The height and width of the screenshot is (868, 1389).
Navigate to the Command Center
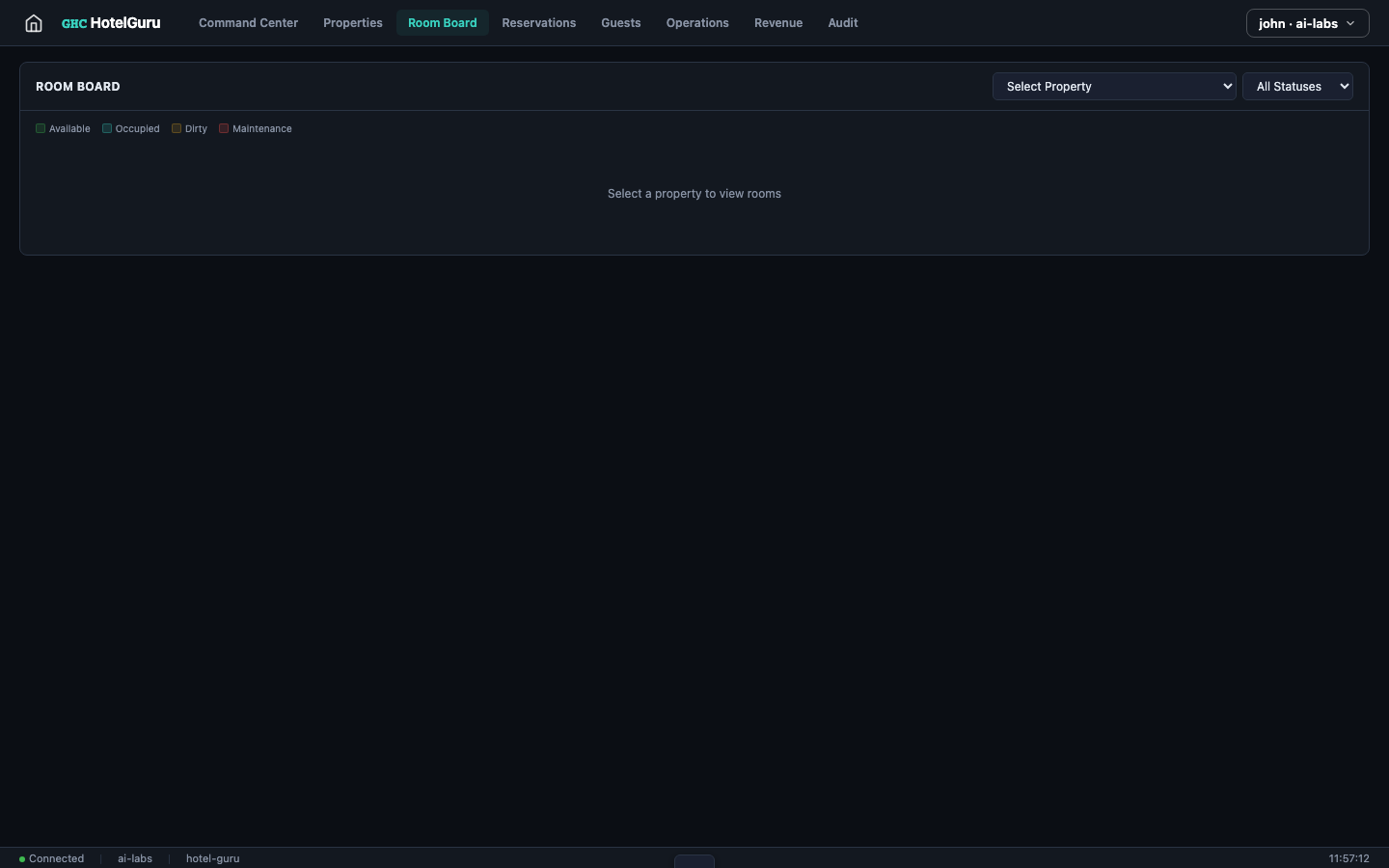click(248, 22)
